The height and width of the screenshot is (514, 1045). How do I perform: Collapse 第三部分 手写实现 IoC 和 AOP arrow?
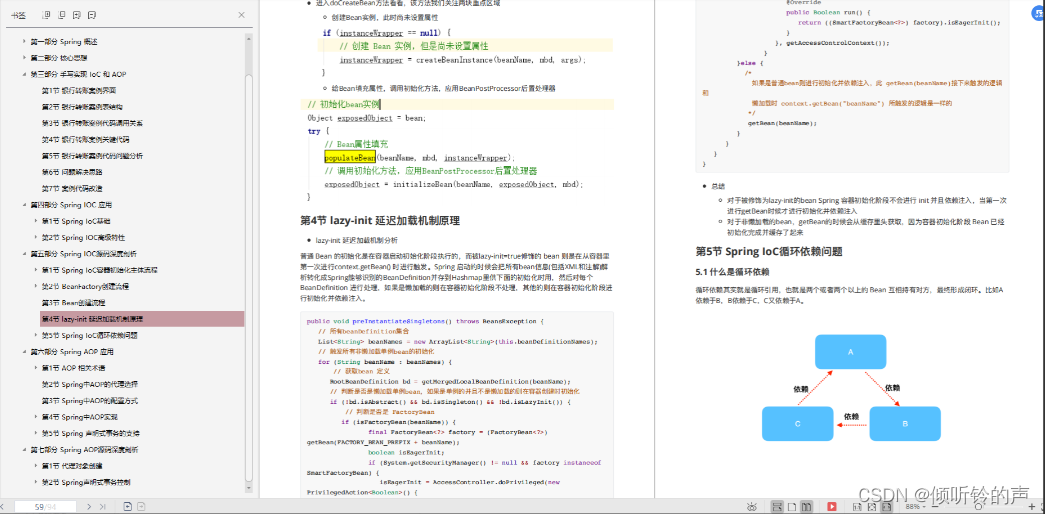(25, 74)
